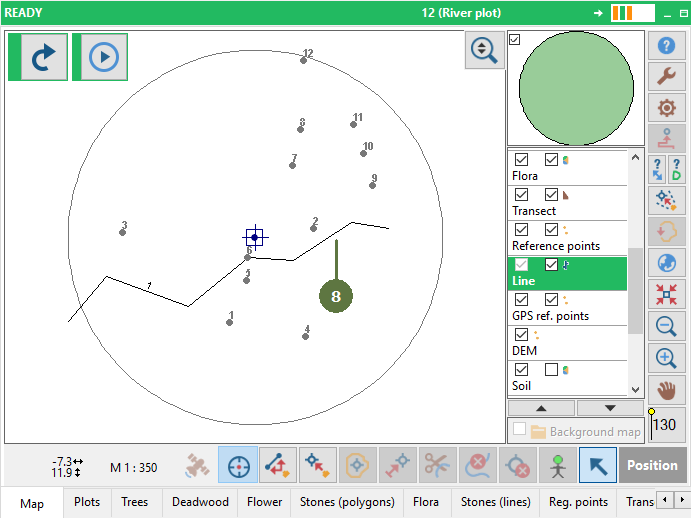This screenshot has width=691, height=518.
Task: Move layer down with black down triangle
Action: pyautogui.click(x=610, y=408)
